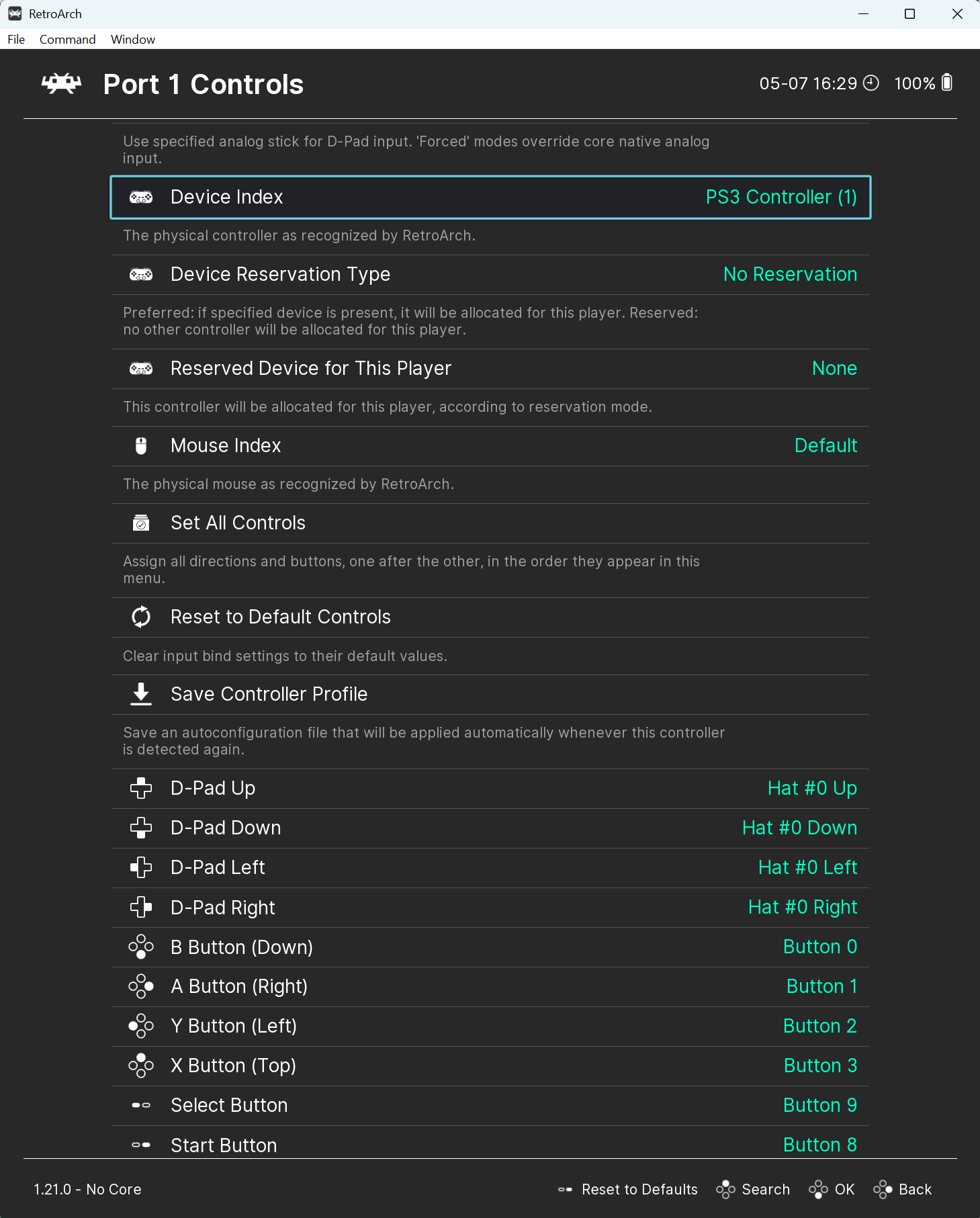This screenshot has width=980, height=1218.
Task: Click the B Button (Down) face-button icon
Action: click(141, 947)
